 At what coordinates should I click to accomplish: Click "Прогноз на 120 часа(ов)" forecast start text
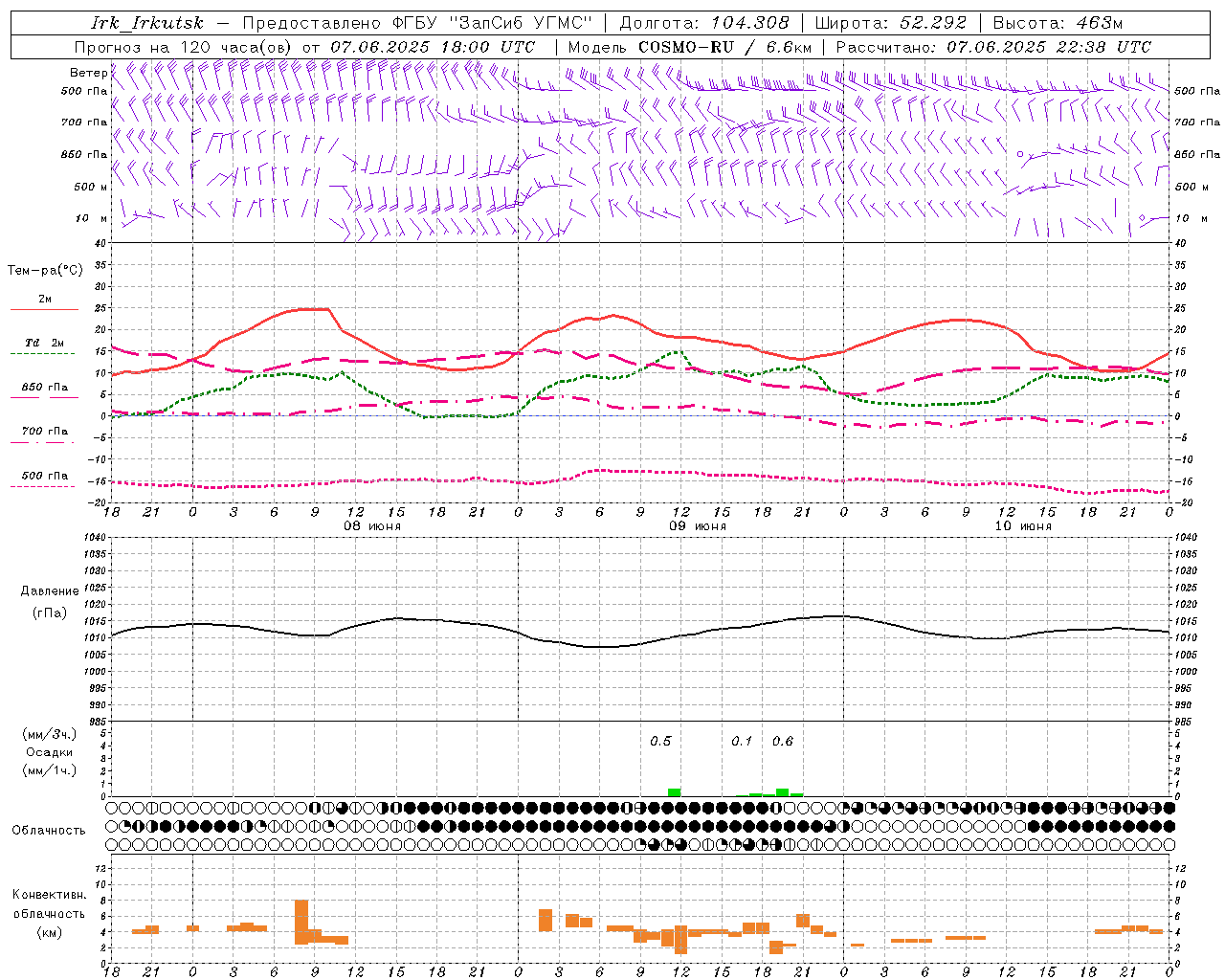(x=184, y=47)
